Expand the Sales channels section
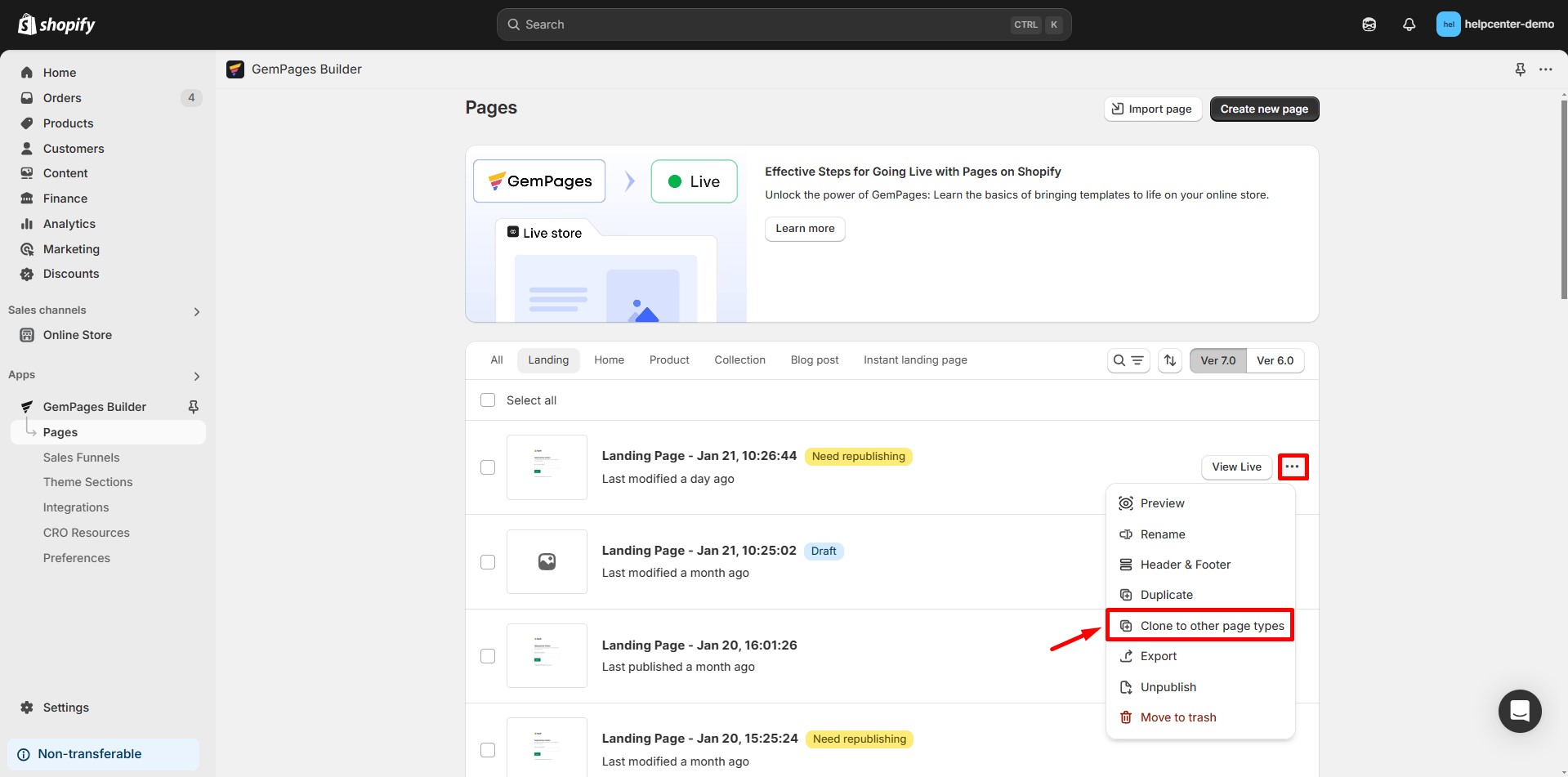 (196, 311)
